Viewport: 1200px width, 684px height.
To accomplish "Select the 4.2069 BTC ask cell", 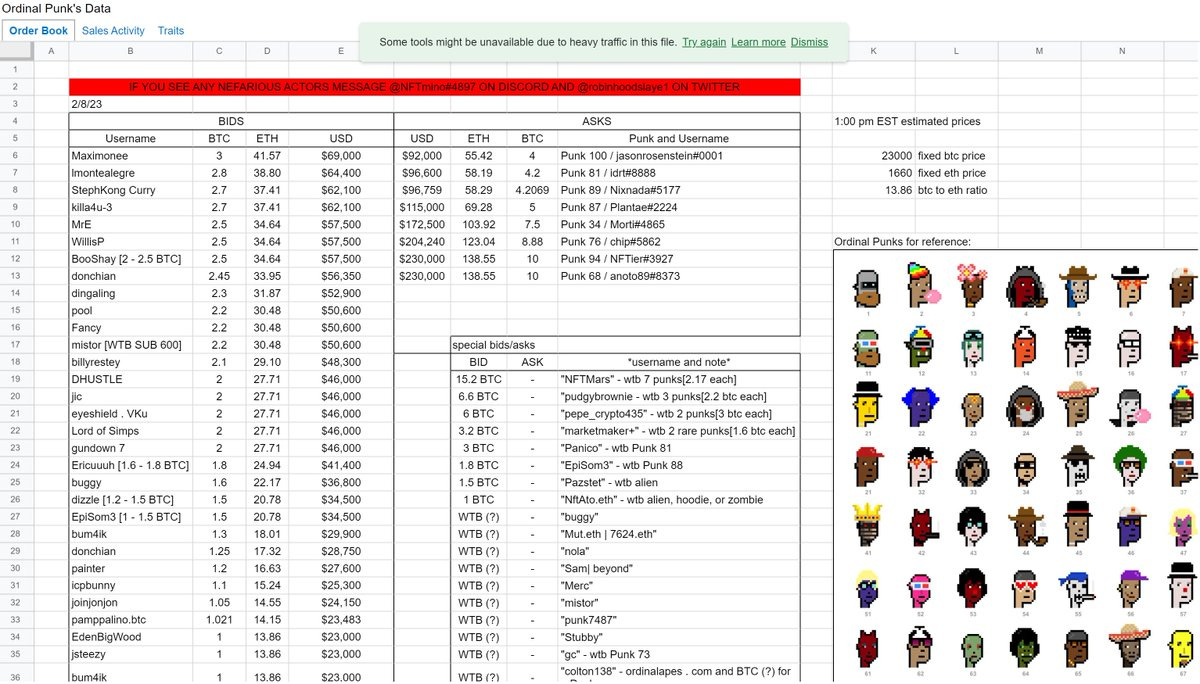I will [532, 190].
